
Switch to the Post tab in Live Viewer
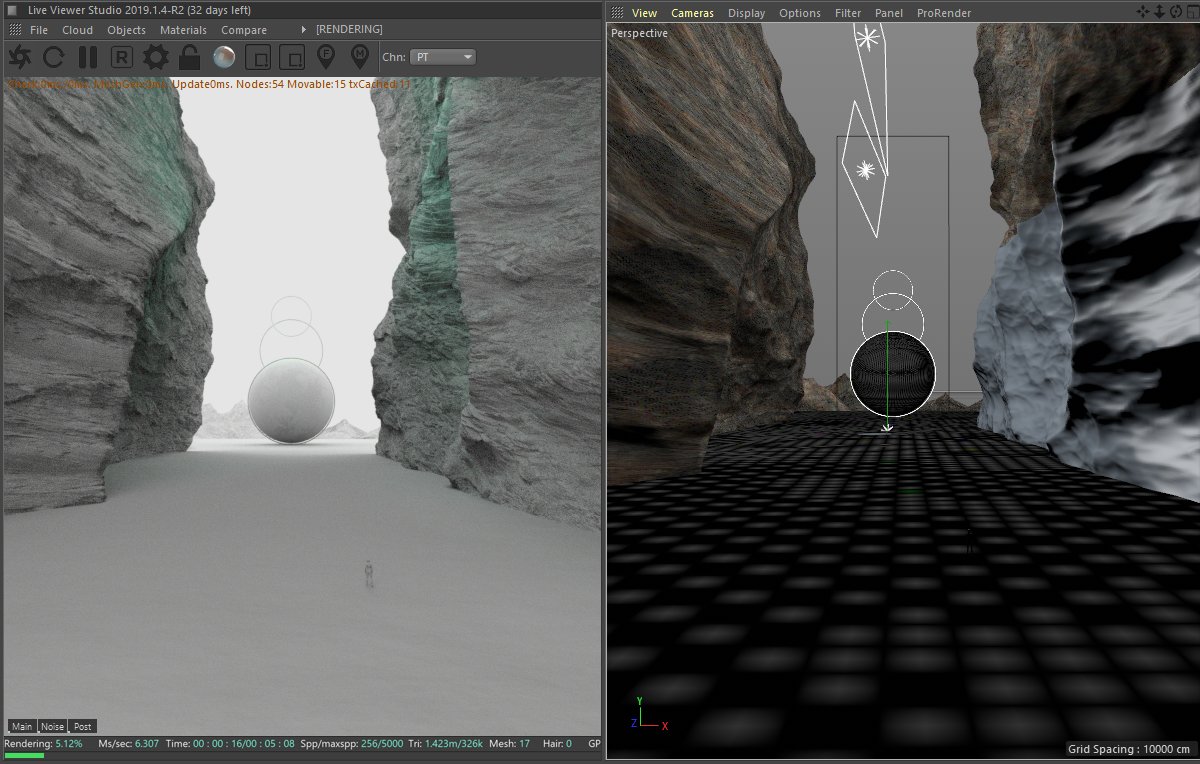83,727
